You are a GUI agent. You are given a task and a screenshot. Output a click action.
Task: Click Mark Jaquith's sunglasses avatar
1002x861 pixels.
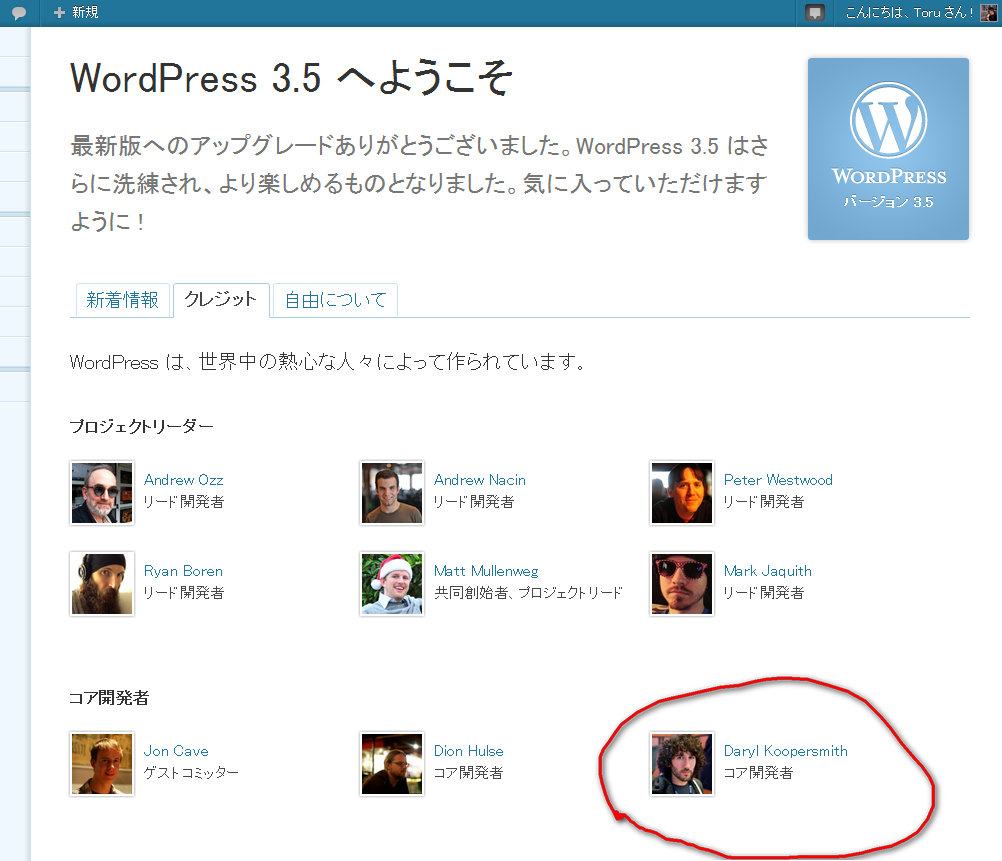pyautogui.click(x=682, y=584)
